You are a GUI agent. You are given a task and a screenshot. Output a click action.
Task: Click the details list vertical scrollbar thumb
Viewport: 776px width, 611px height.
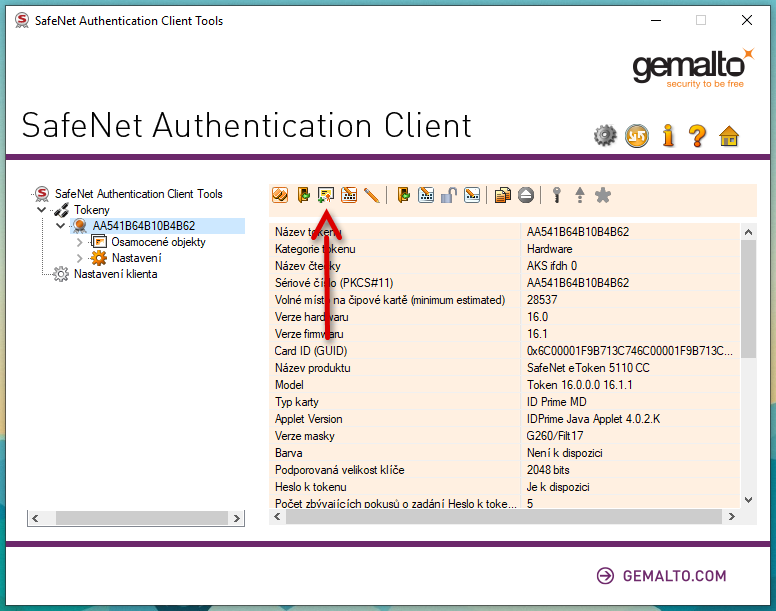(x=748, y=299)
